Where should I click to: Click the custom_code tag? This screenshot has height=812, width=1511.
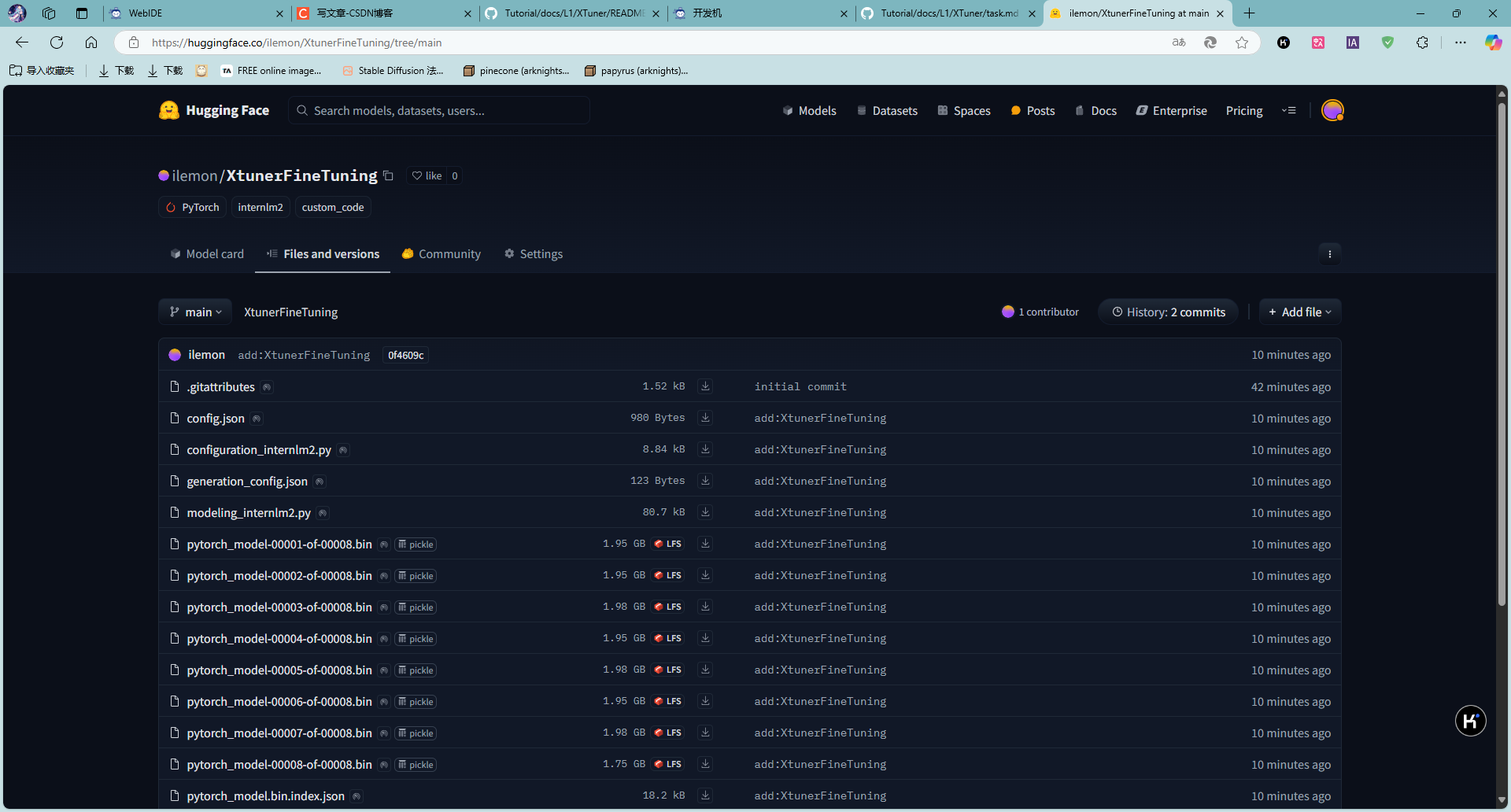(x=333, y=208)
